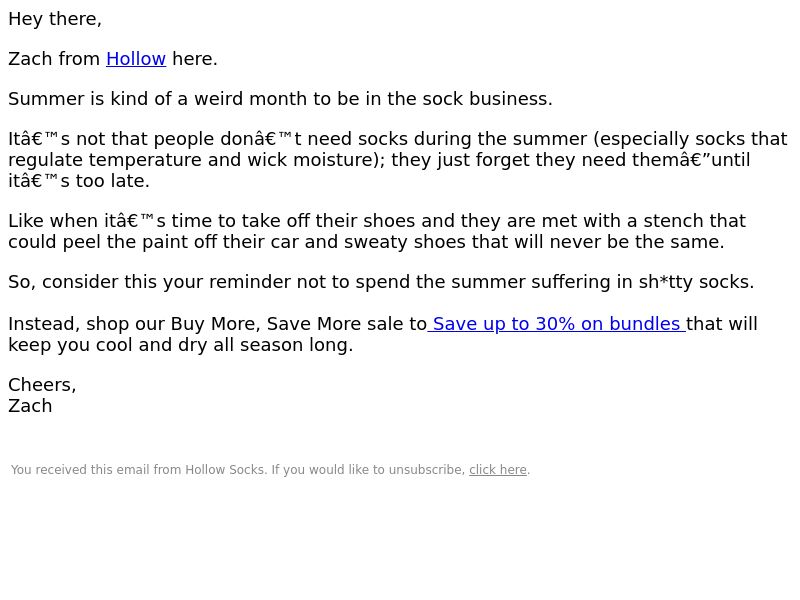Click the "So, consider this your reminder" sentence
The image size is (800, 600).
tap(381, 282)
